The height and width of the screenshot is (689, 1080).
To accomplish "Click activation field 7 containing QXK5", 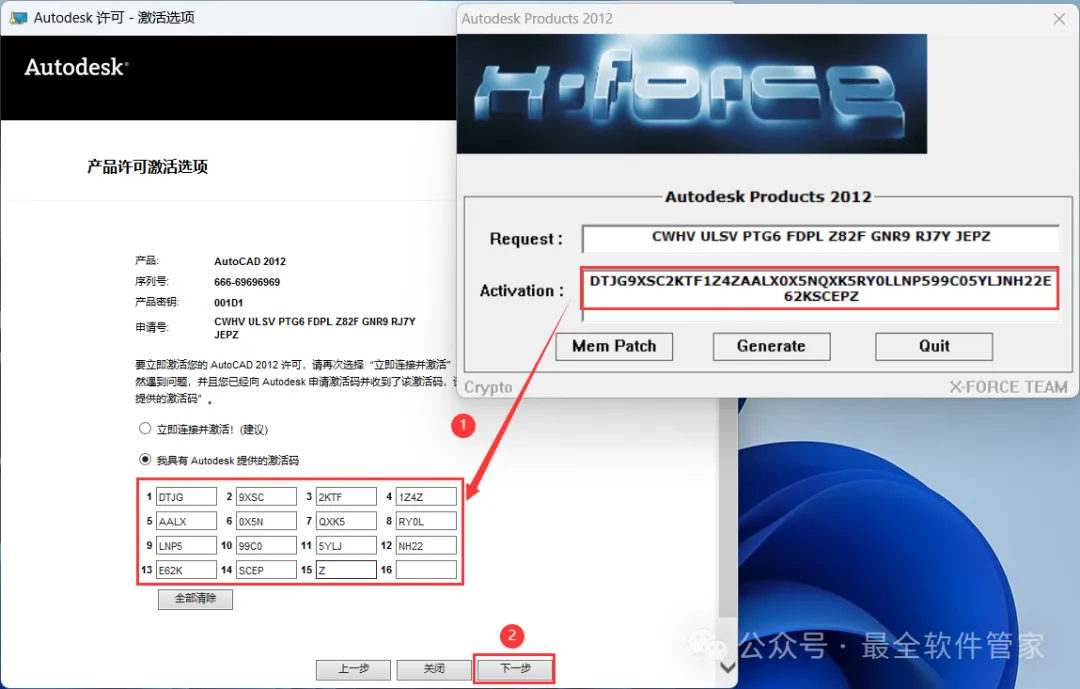I will pyautogui.click(x=346, y=521).
